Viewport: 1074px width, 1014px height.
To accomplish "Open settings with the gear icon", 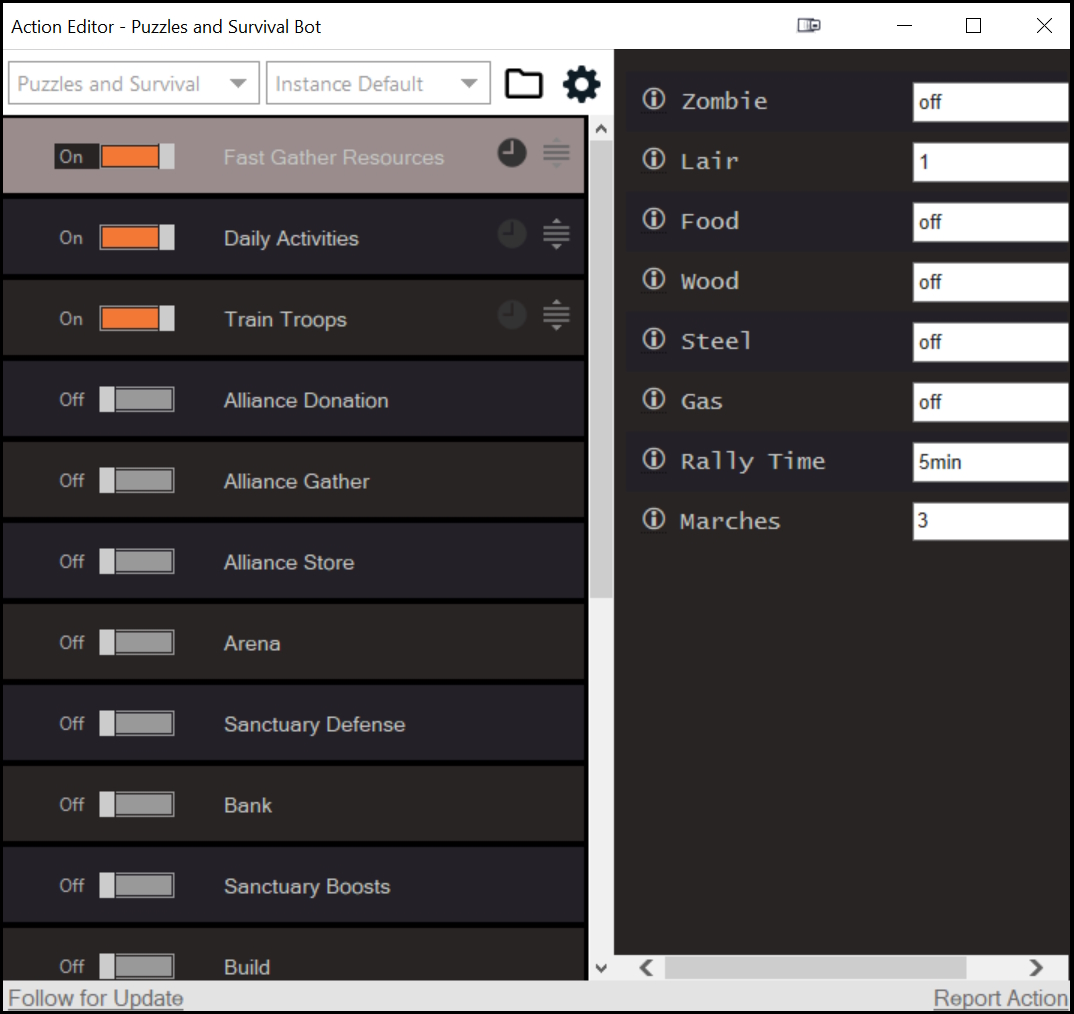I will click(581, 84).
